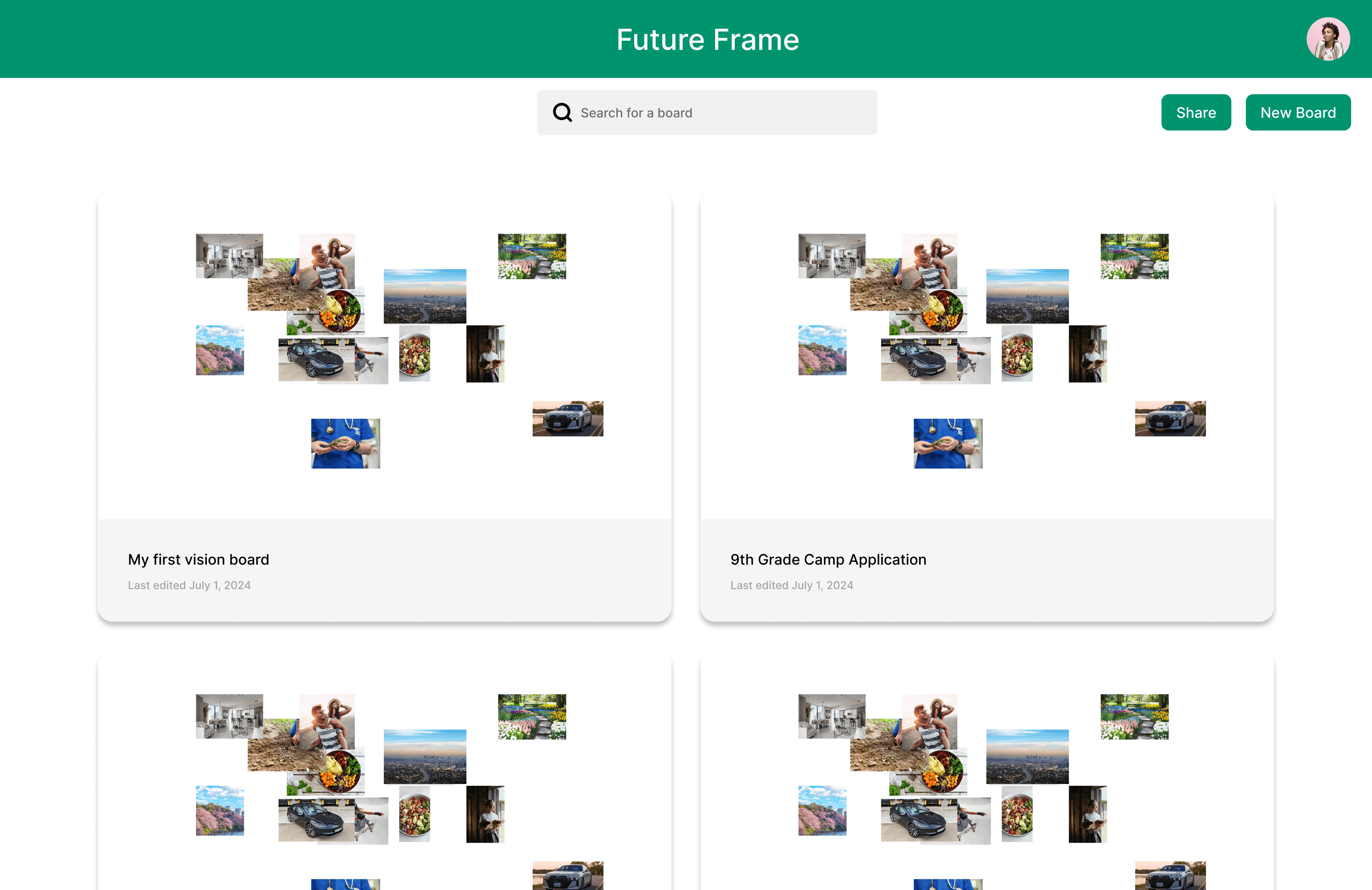Select silver BMW image in second board
Viewport: 1372px width, 890px height.
[1170, 419]
